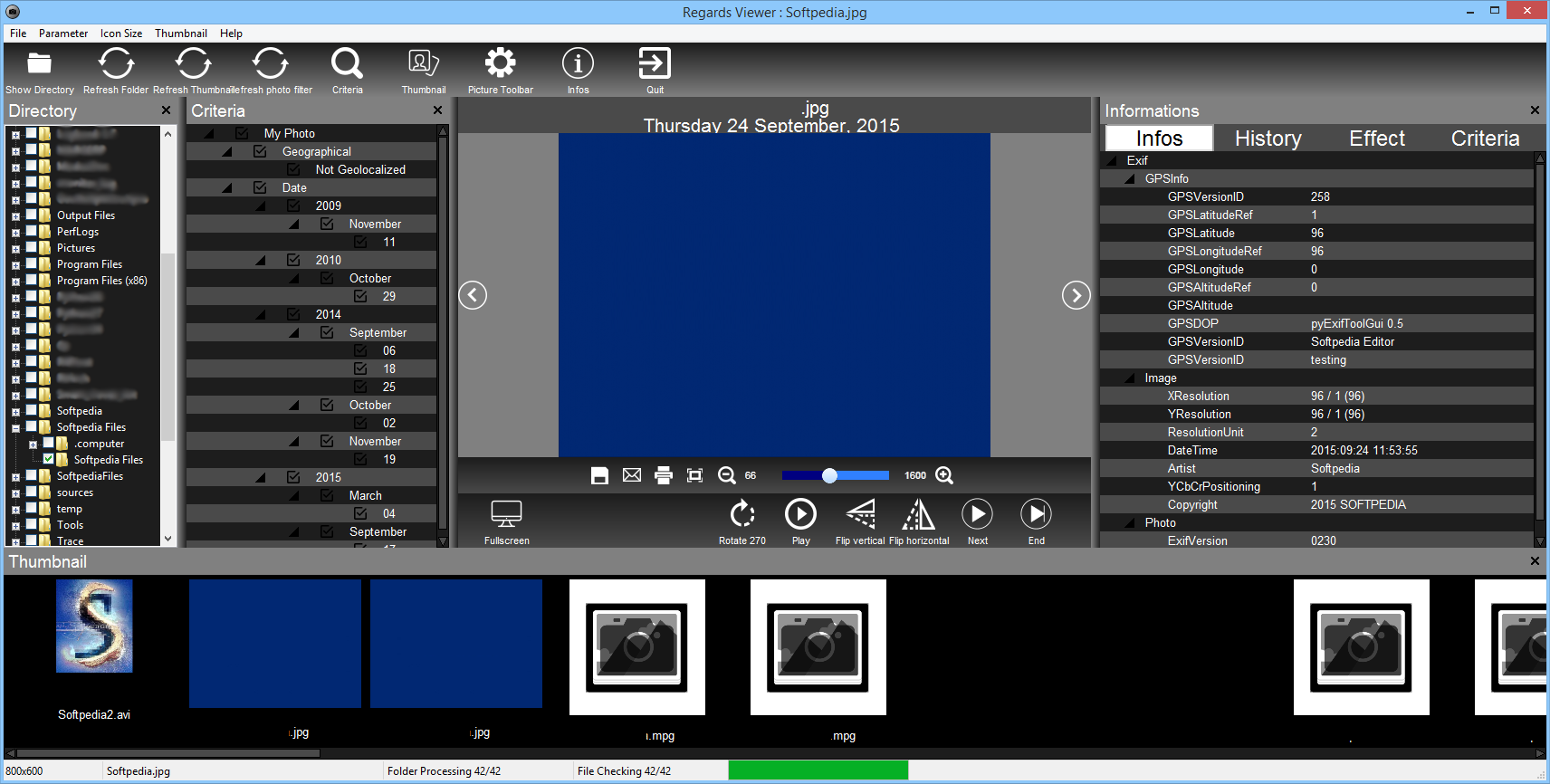Image resolution: width=1550 pixels, height=784 pixels.
Task: Collapse the 2015 year node
Action: pyautogui.click(x=261, y=477)
